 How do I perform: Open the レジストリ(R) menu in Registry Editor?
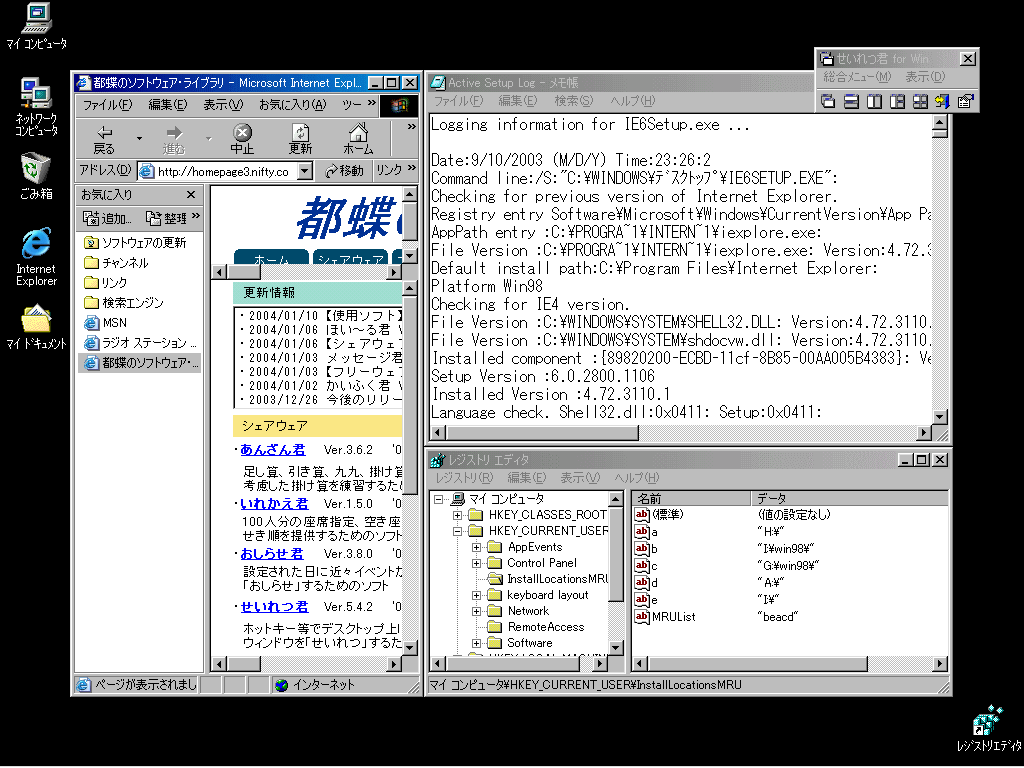[x=464, y=478]
